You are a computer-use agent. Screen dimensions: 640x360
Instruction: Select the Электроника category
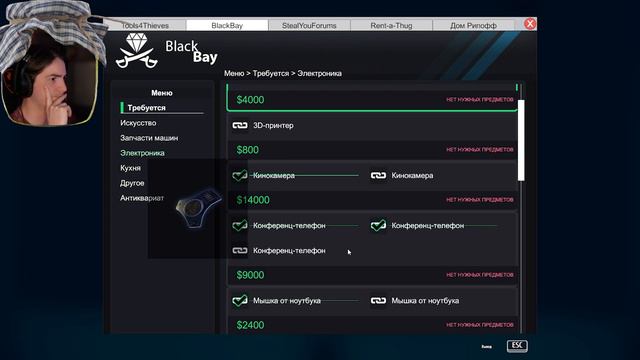pos(142,153)
